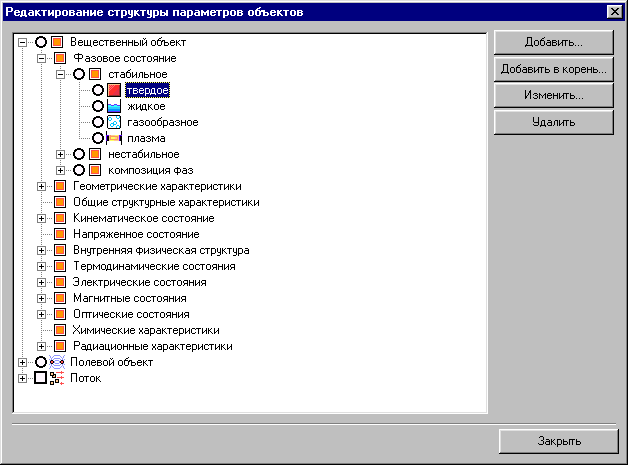Click orange icon beside Вещественный объект

(57, 42)
